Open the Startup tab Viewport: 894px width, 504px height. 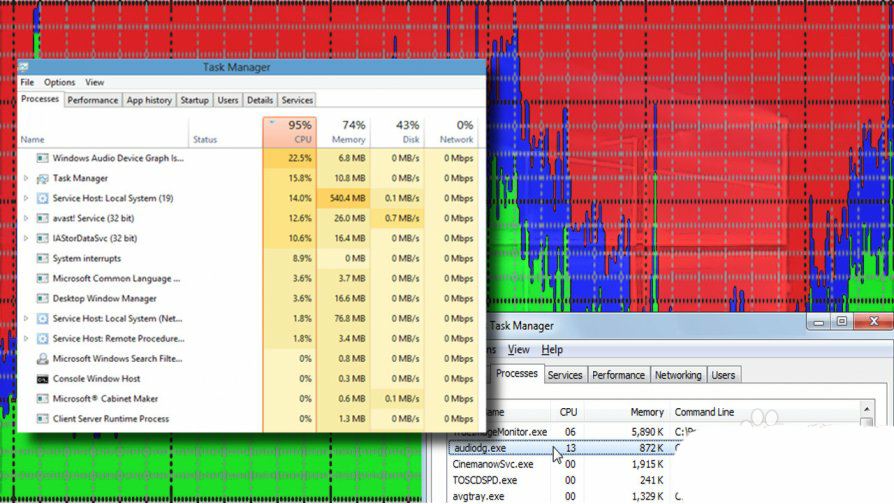pyautogui.click(x=194, y=100)
